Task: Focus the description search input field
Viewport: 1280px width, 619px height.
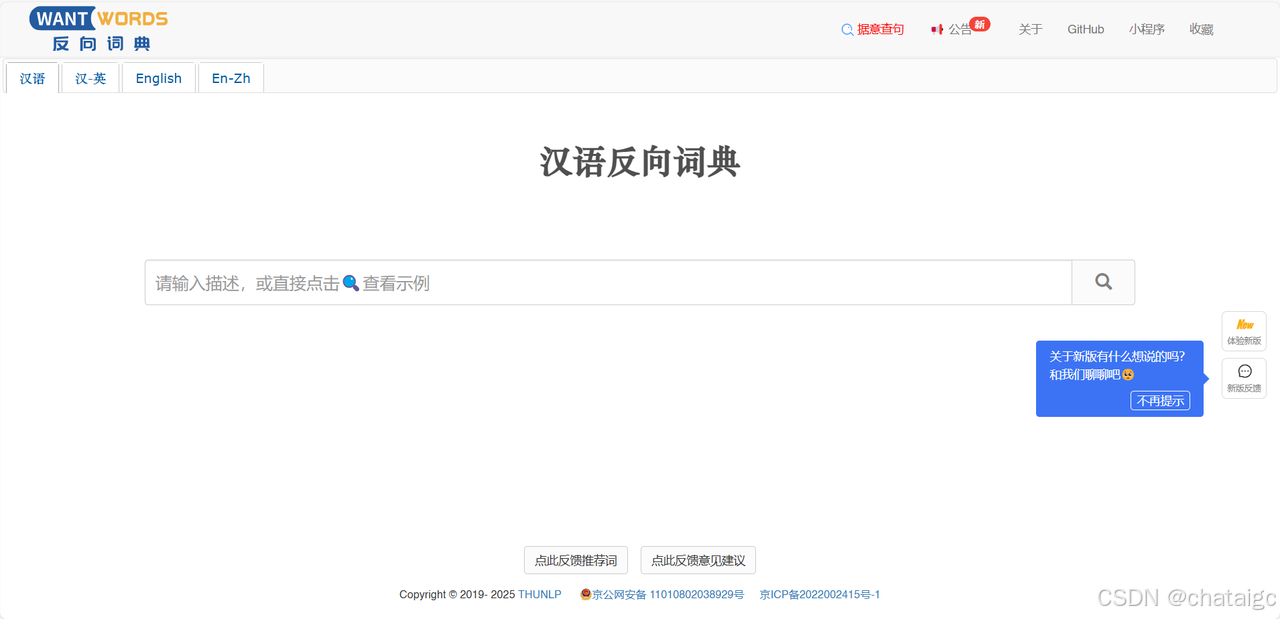Action: (x=608, y=283)
